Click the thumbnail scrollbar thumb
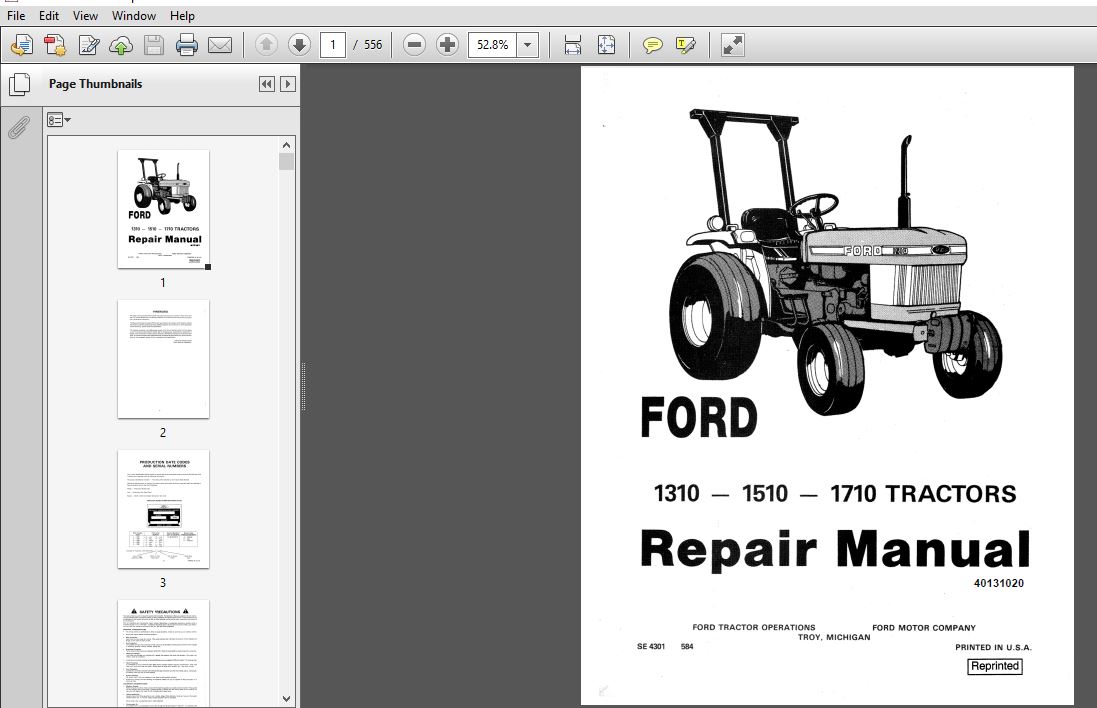The width and height of the screenshot is (1097, 708). tap(286, 162)
